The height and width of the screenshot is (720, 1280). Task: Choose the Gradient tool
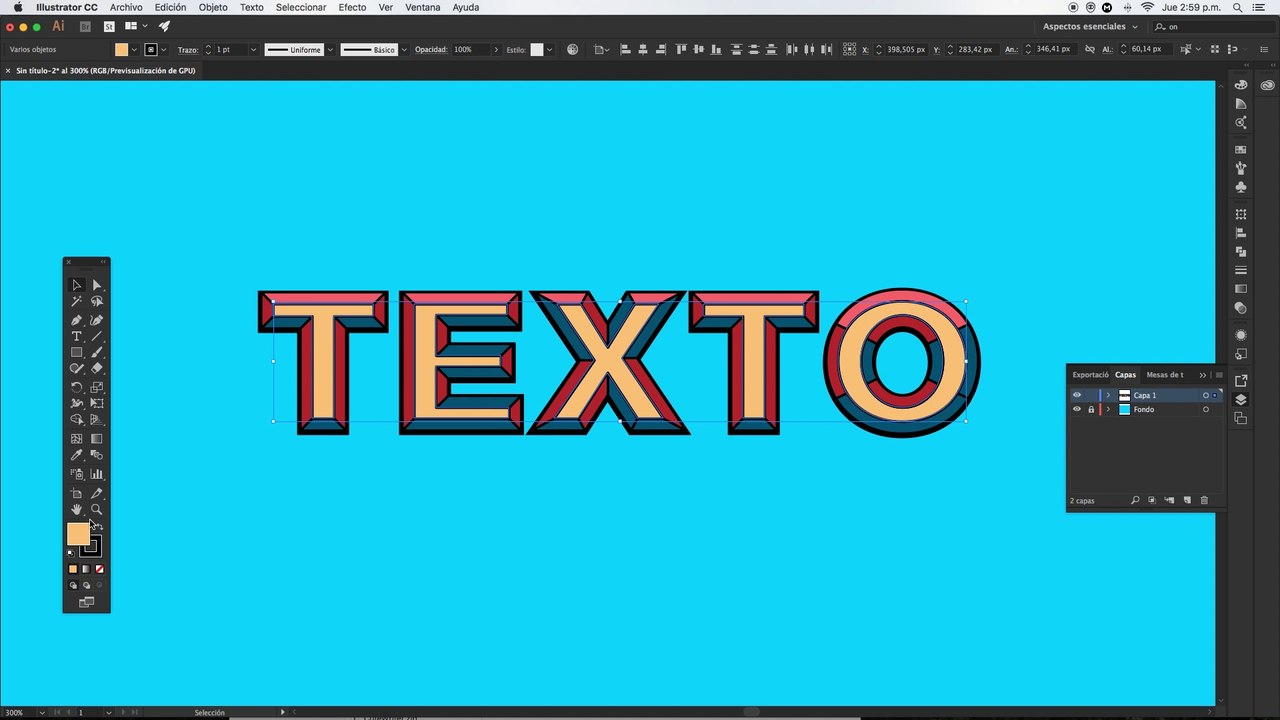97,438
